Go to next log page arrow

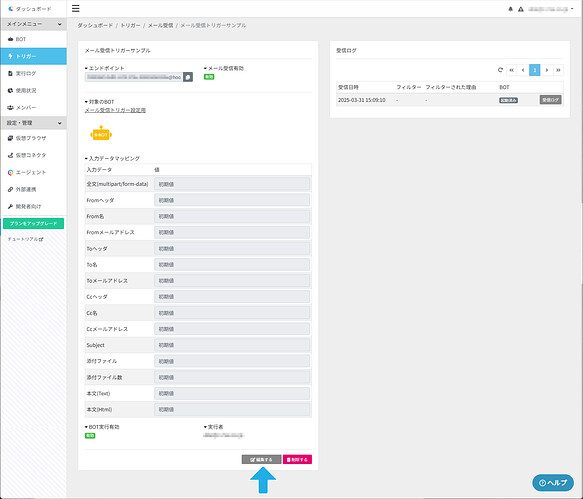pos(546,70)
